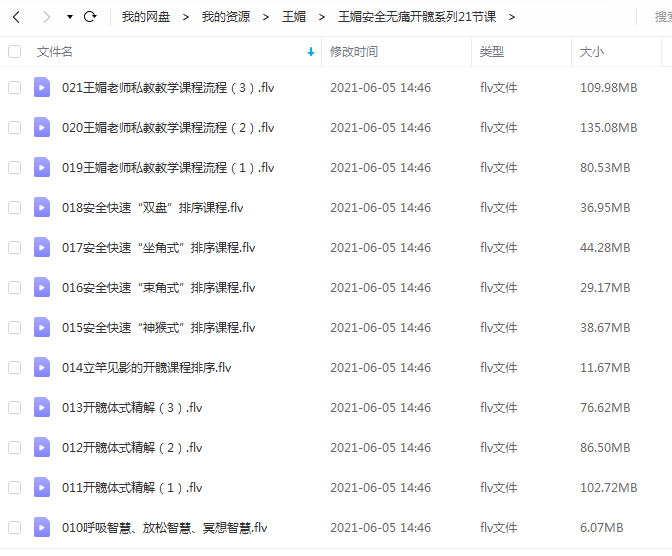Select file name 018安全快速“双盘”排序课程.flv
Image resolution: width=672 pixels, height=556 pixels.
[153, 207]
